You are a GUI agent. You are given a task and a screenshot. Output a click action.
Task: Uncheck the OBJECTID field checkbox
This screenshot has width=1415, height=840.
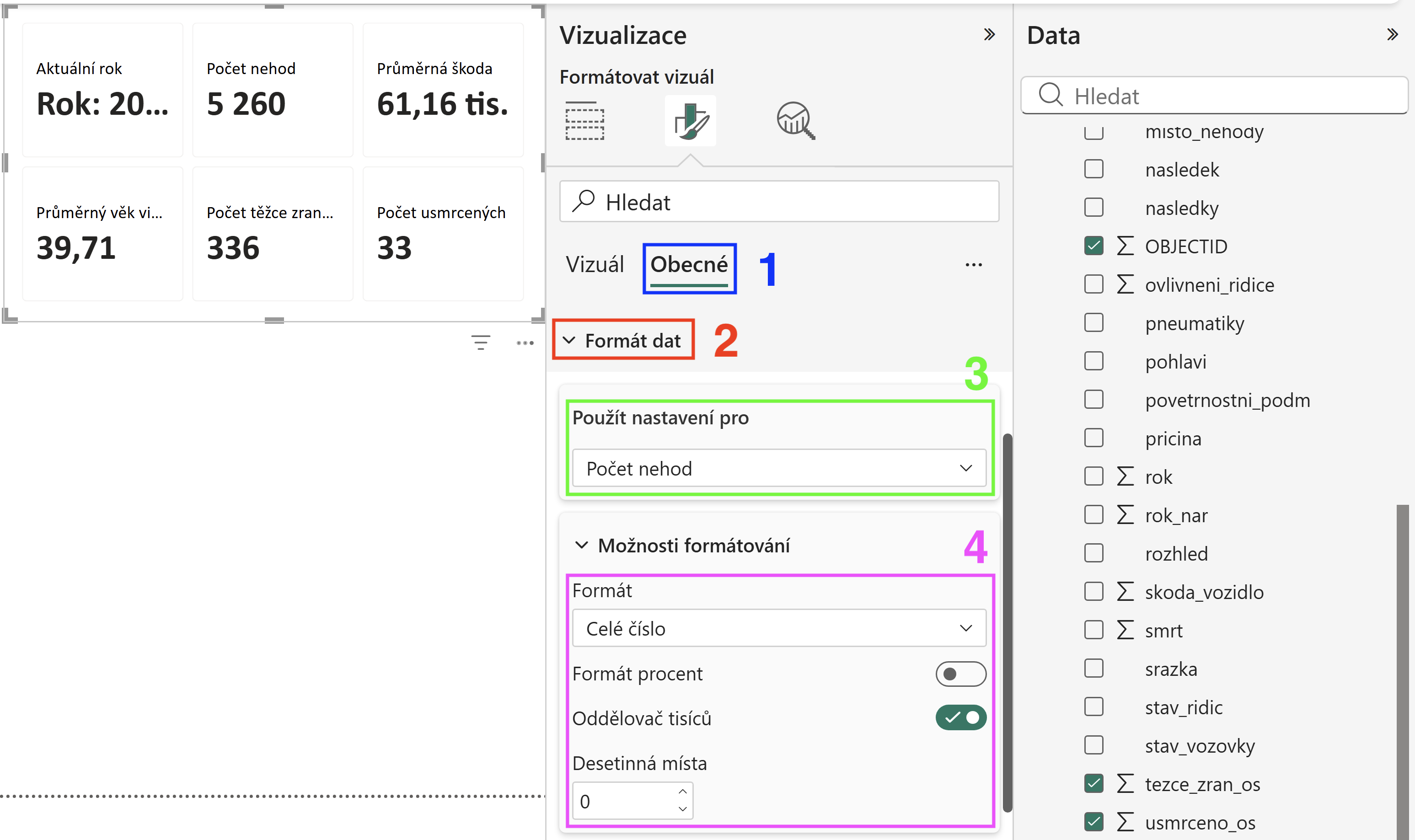pyautogui.click(x=1093, y=246)
